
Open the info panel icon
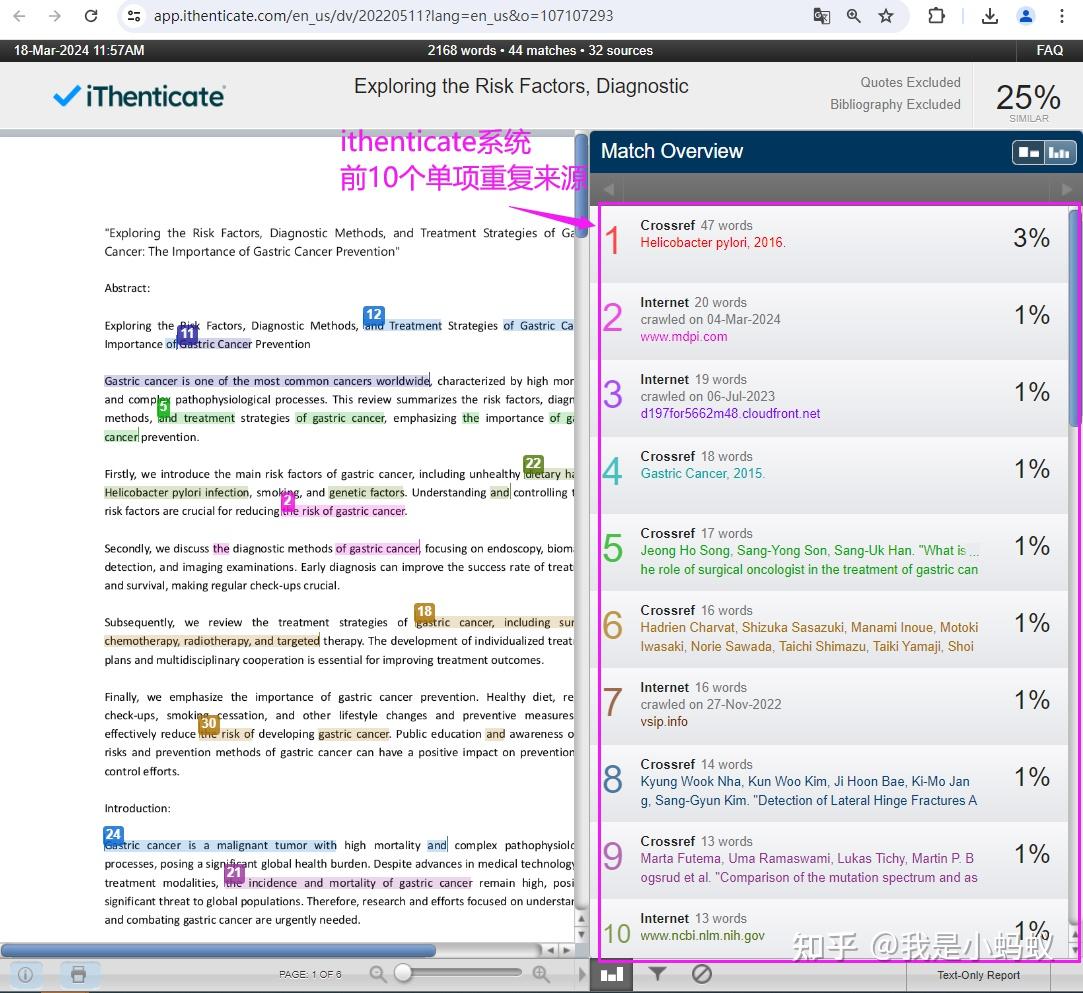(x=25, y=974)
